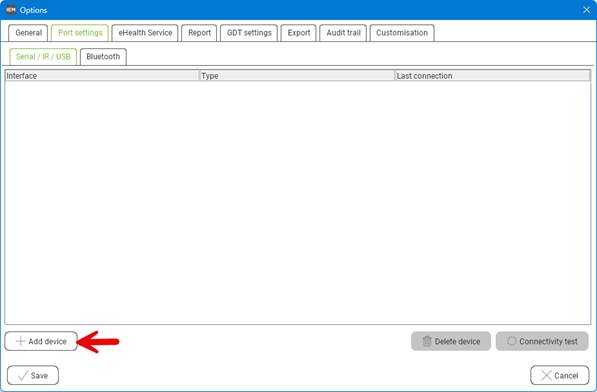Viewport: 597px width, 392px height.
Task: Show the Audit trail tab
Action: 343,33
